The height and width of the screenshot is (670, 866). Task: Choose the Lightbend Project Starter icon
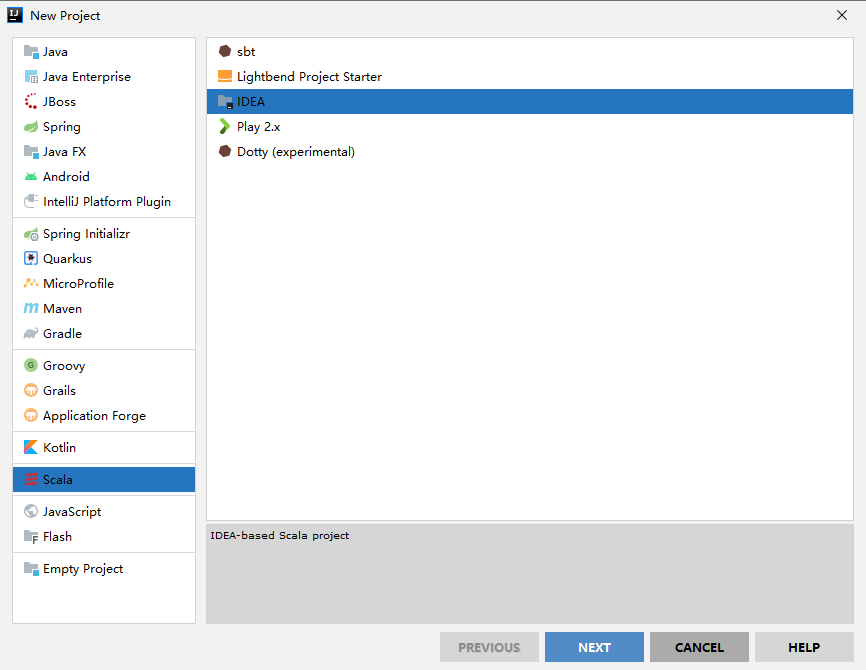[x=225, y=76]
